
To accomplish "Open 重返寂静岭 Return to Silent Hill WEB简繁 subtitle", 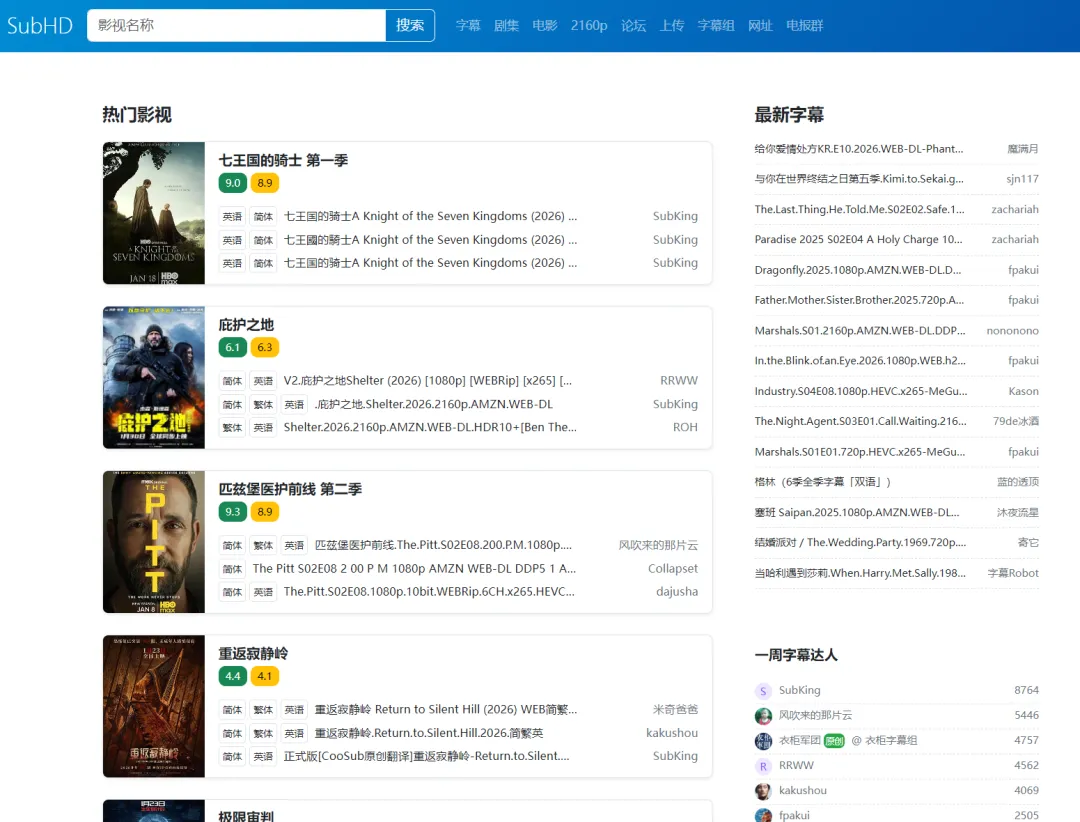I will (446, 710).
